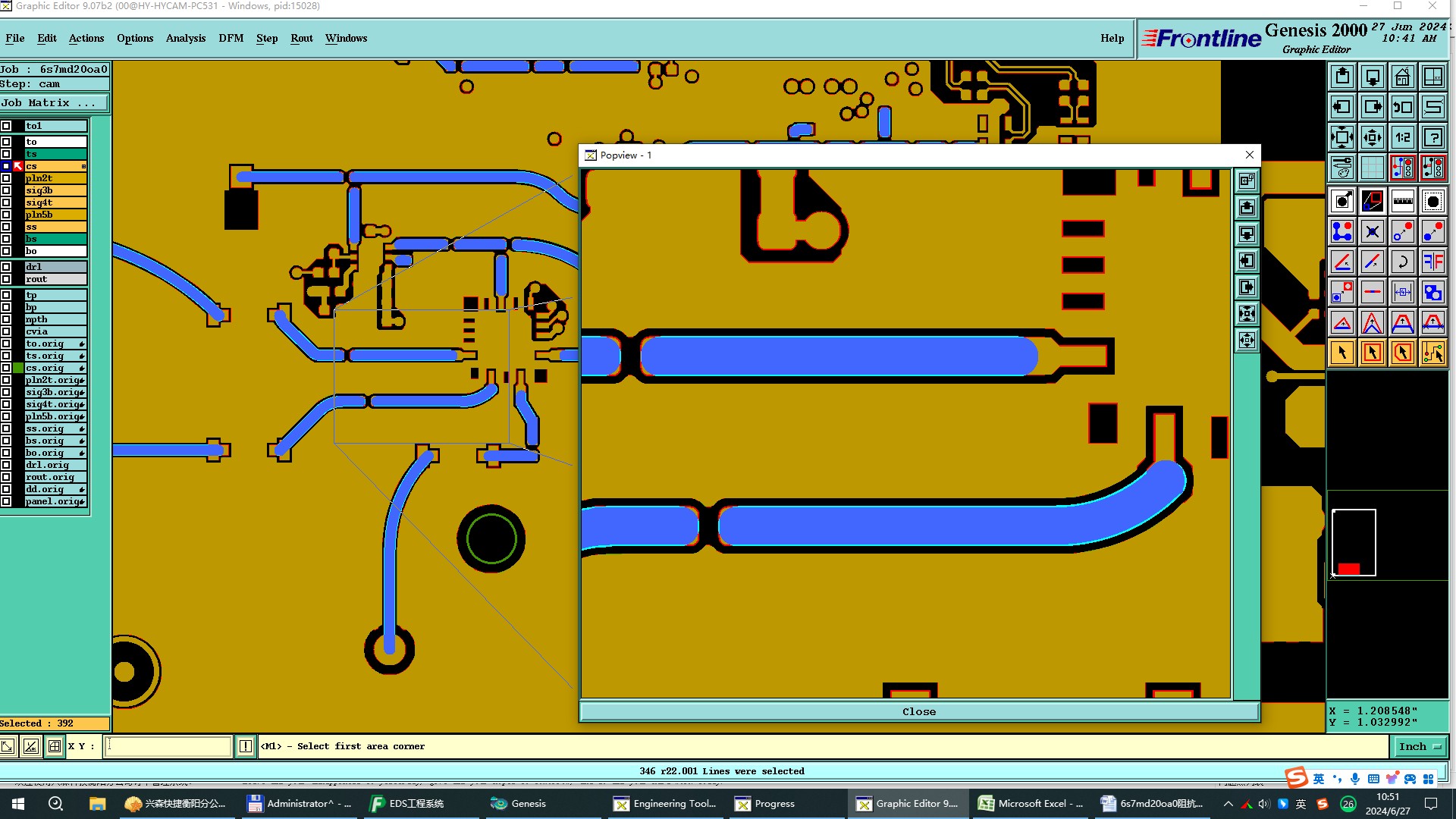Expand the cs layer options marker
Screen dimensions: 1456x819
[x=83, y=166]
